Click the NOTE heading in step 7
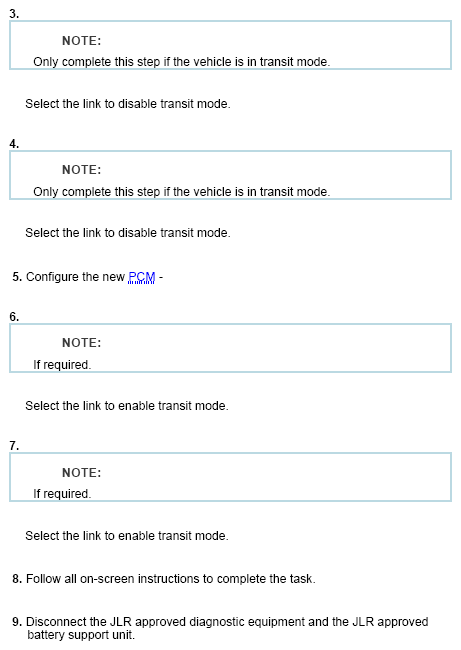 (82, 473)
